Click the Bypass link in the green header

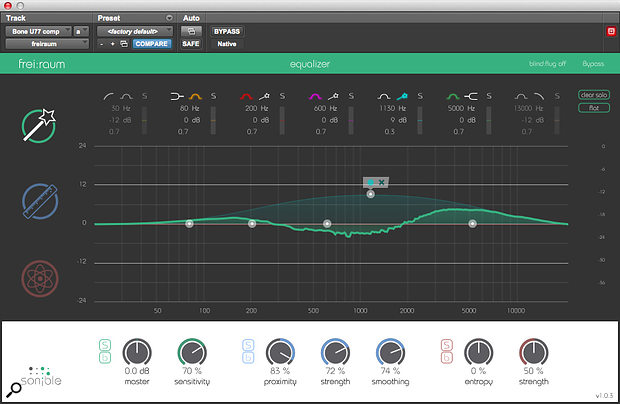[593, 64]
